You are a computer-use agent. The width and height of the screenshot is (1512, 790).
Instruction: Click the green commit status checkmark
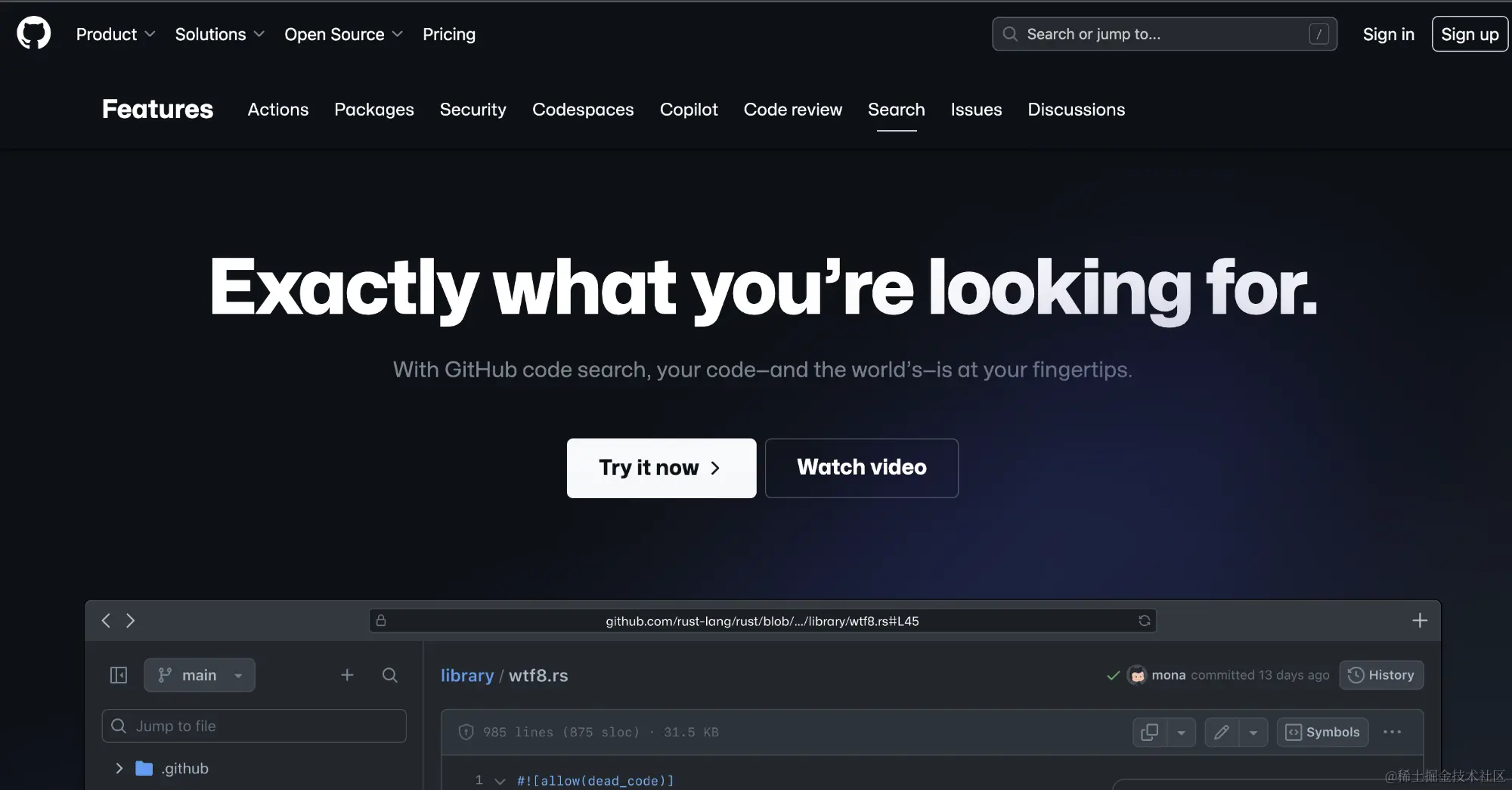[x=1113, y=675]
